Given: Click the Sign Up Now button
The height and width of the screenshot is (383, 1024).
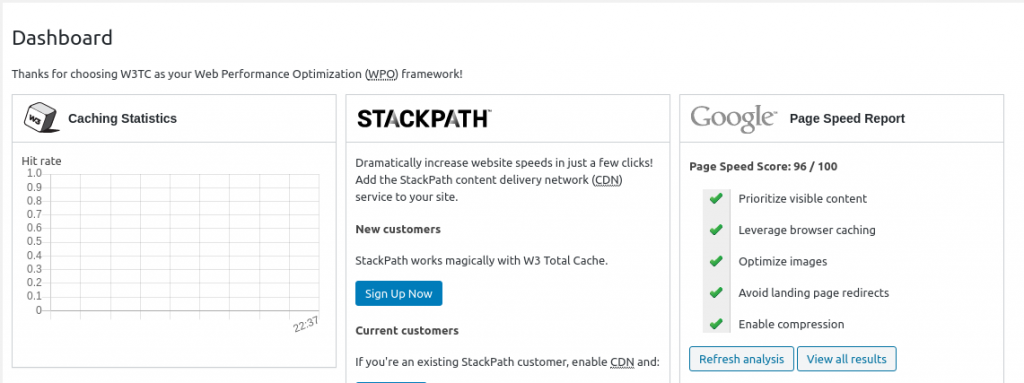Looking at the screenshot, I should [x=398, y=293].
